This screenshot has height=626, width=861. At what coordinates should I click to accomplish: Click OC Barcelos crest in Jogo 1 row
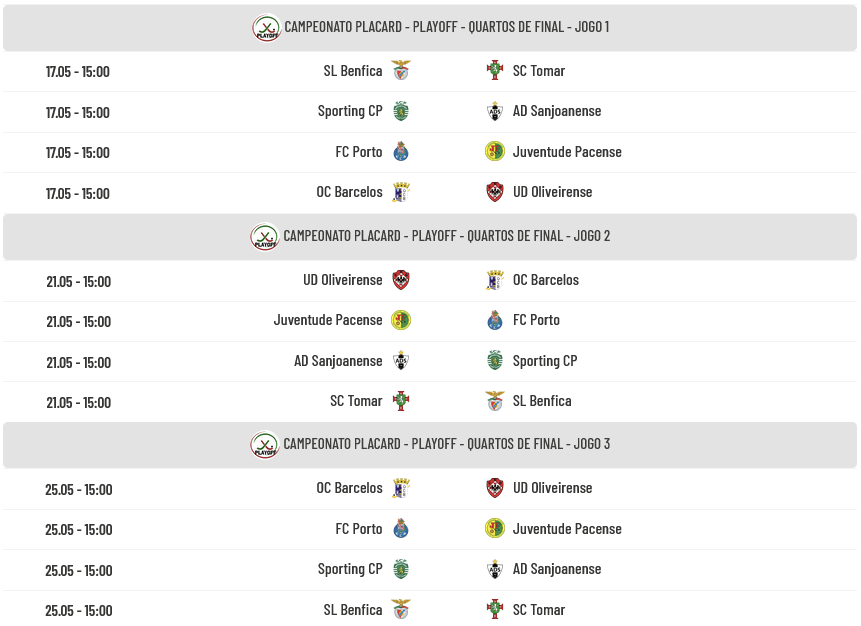pos(401,192)
